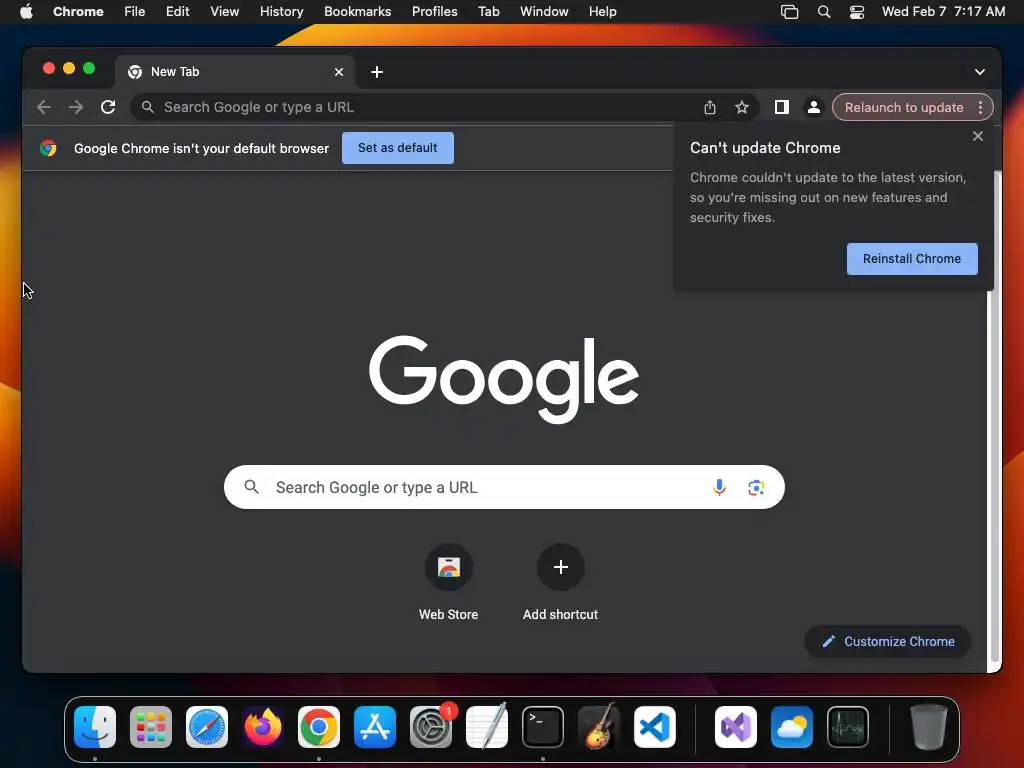Open Spotlight search in menu bar

[x=824, y=12]
